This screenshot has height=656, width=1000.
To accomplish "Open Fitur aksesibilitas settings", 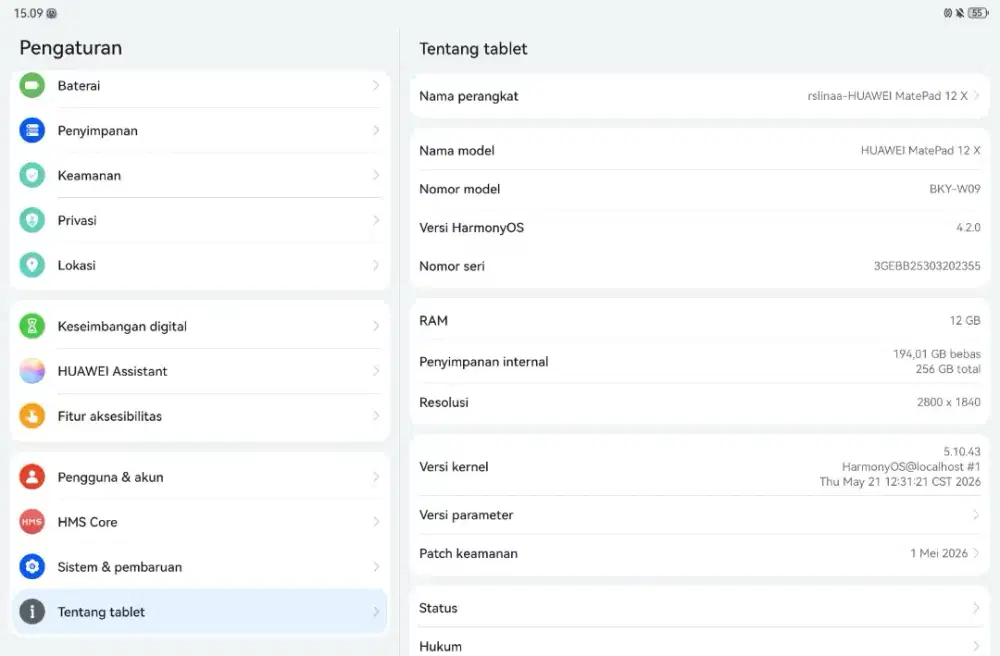I will point(199,416).
